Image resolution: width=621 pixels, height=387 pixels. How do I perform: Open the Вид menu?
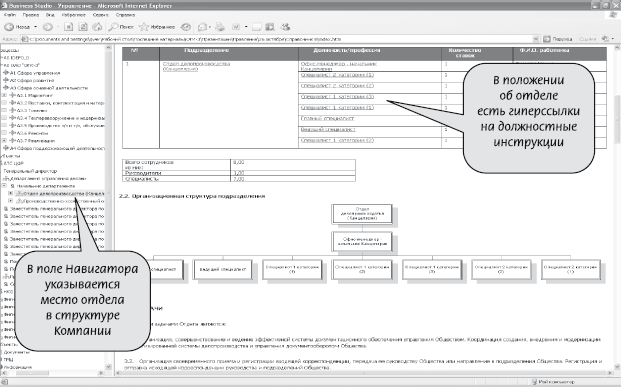[50, 15]
